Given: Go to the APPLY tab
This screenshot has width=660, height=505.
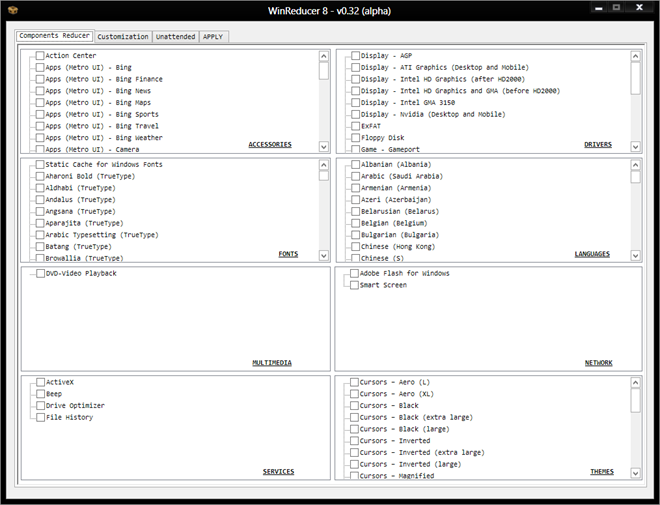Looking at the screenshot, I should coord(213,37).
